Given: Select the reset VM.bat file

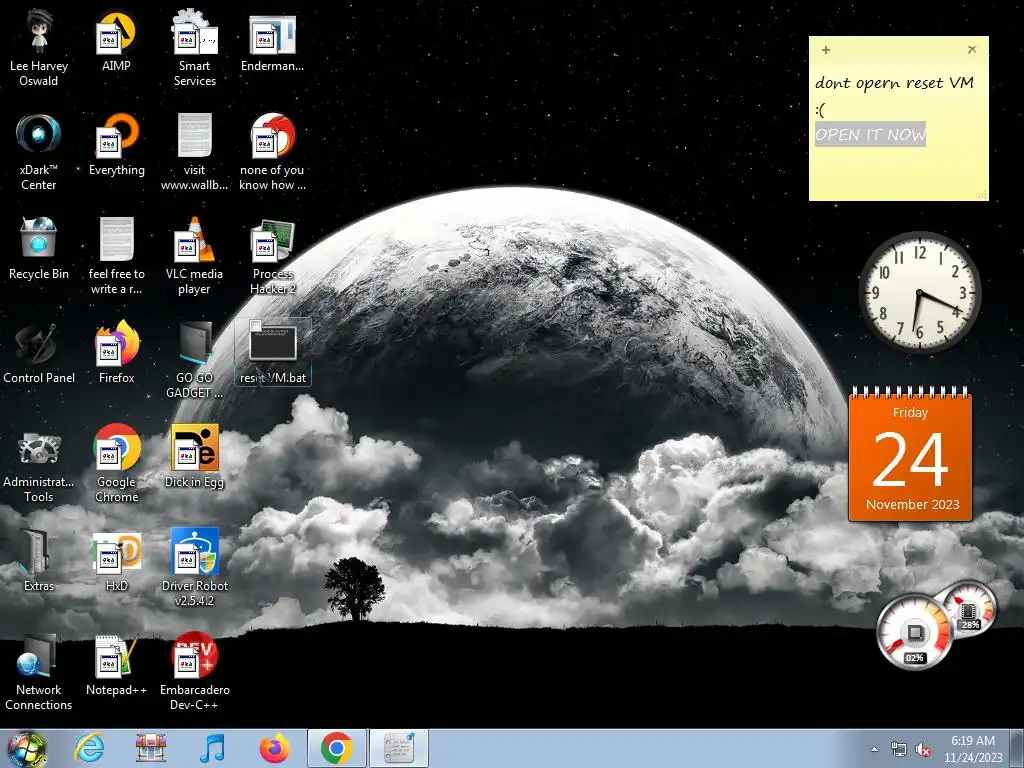Looking at the screenshot, I should [272, 353].
